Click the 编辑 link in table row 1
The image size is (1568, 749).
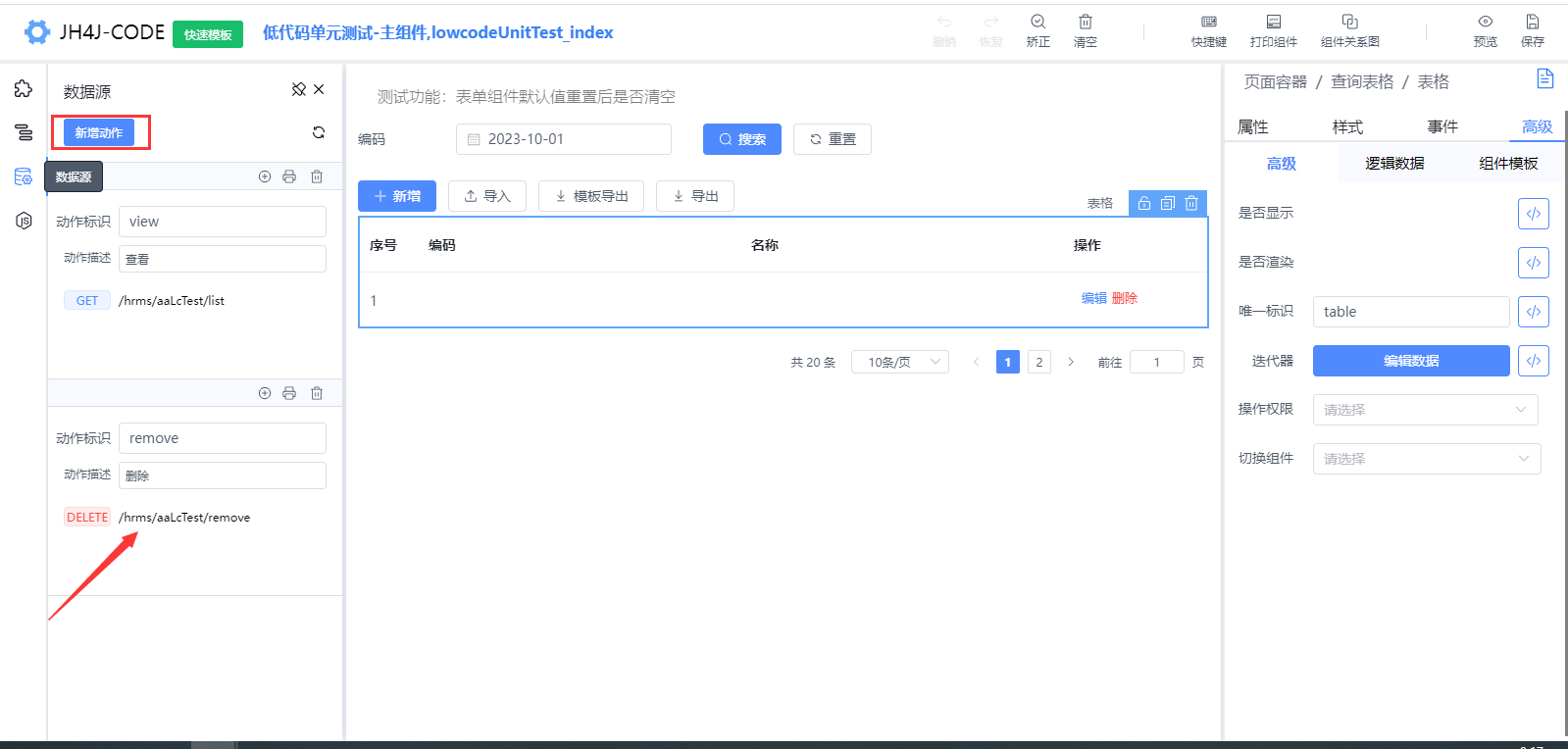1094,298
